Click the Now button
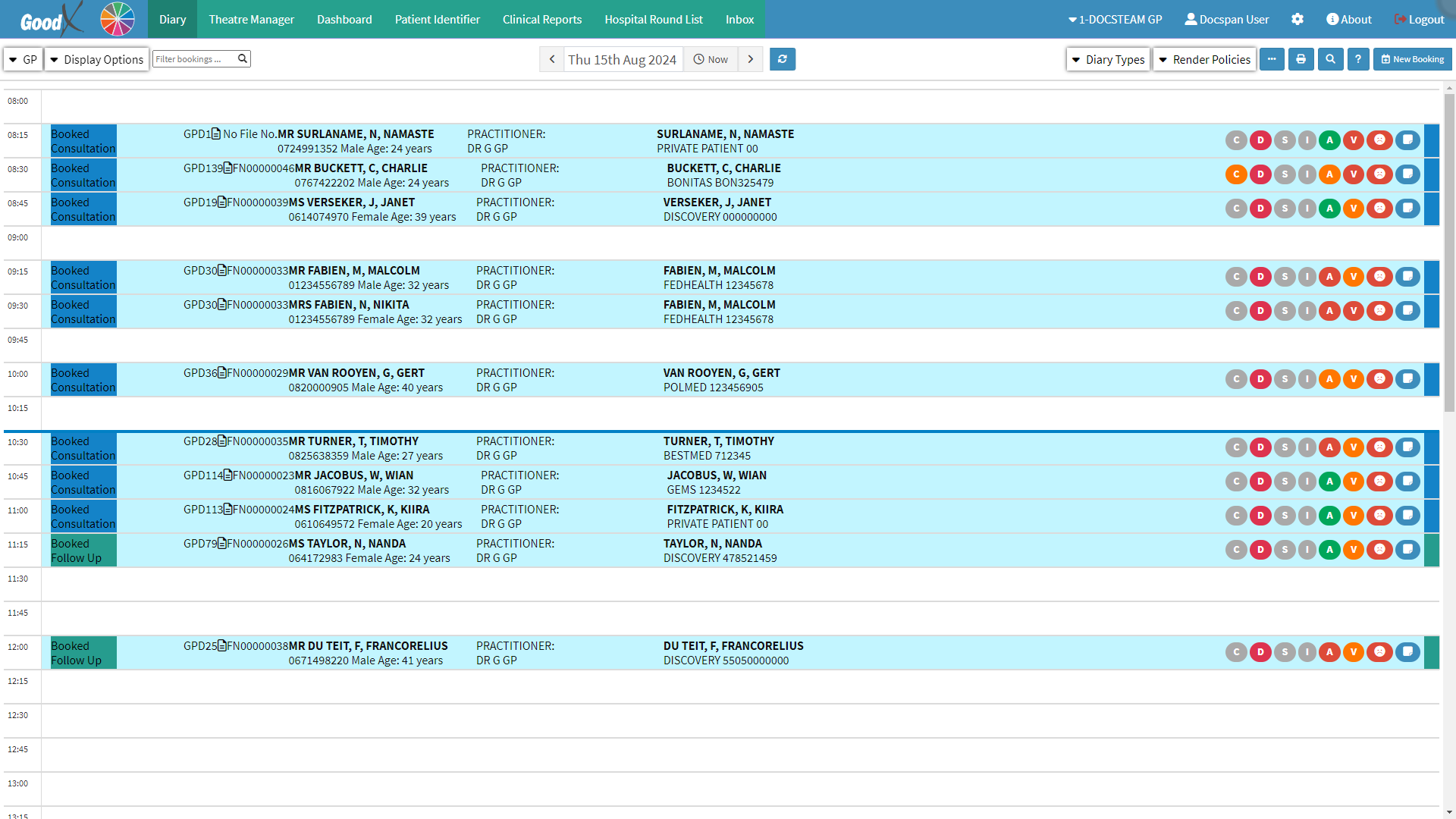This screenshot has height=819, width=1456. point(711,59)
